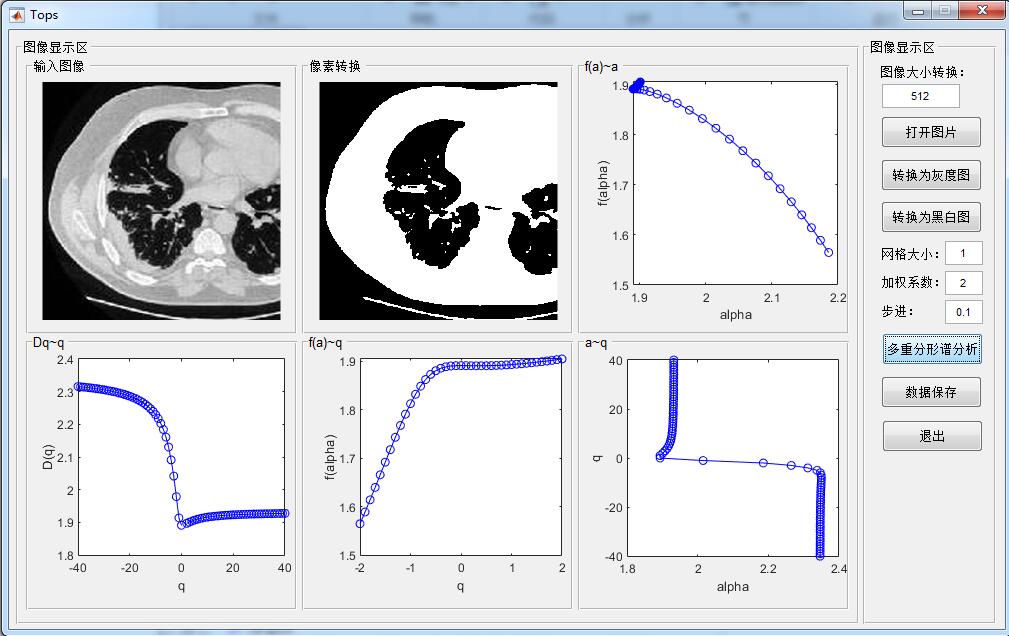Minimize the Tops window
The image size is (1009, 636).
pyautogui.click(x=918, y=10)
